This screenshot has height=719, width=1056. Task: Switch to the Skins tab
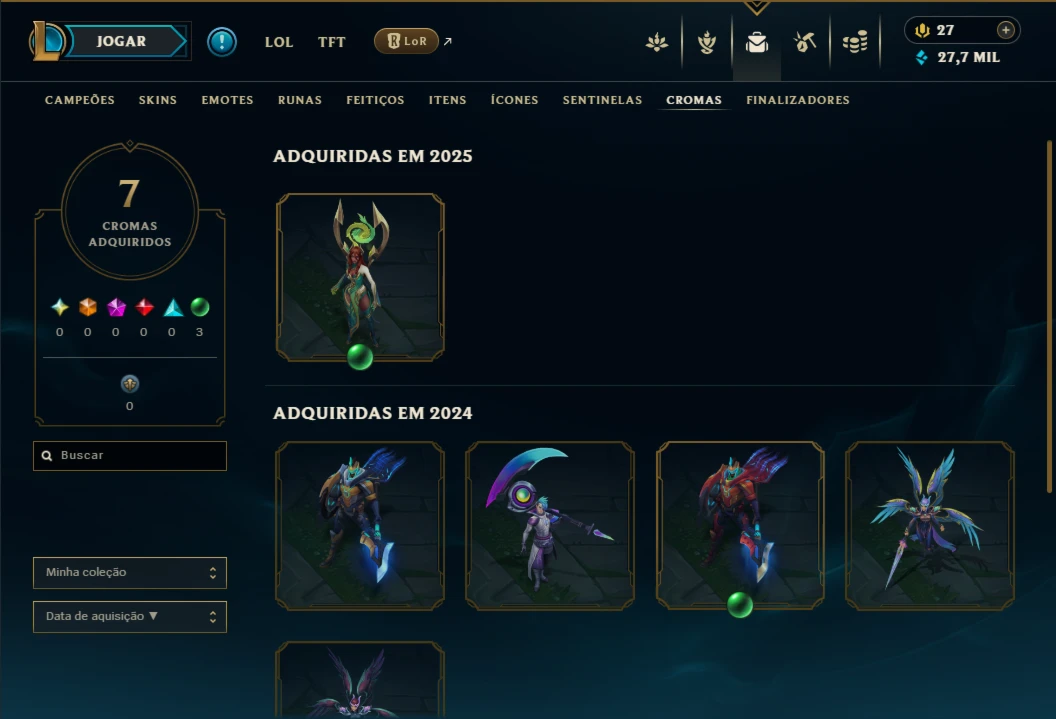[x=158, y=100]
